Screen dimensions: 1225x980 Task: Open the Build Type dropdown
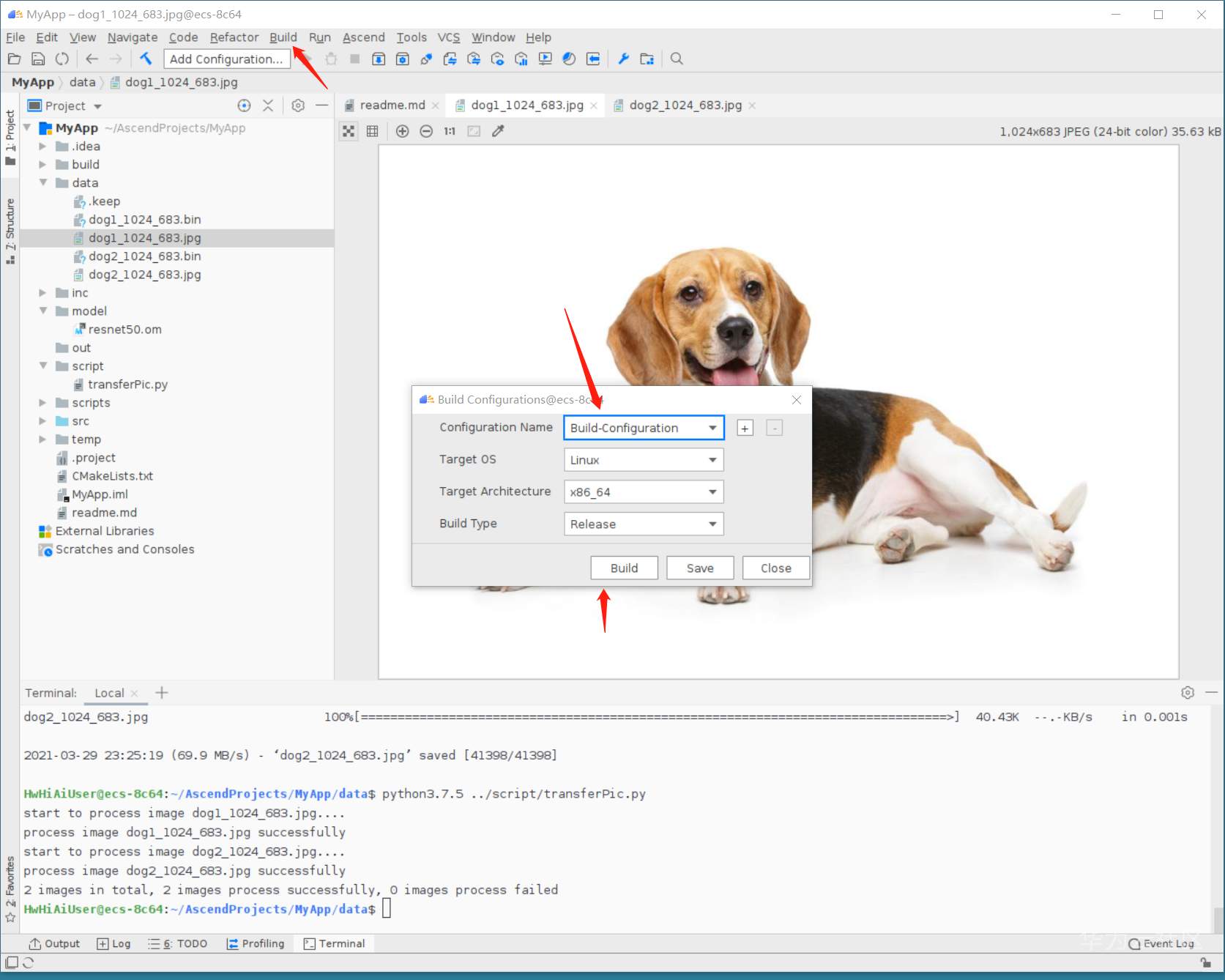[x=644, y=524]
